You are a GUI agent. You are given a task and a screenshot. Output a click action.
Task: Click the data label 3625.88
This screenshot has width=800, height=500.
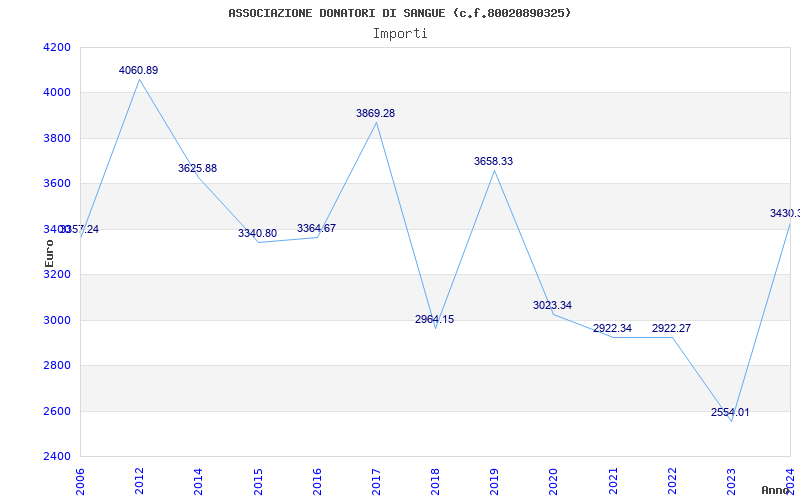197,168
